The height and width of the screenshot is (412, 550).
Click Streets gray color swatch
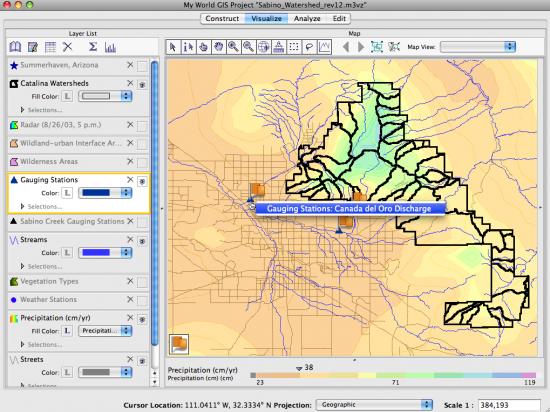coord(96,372)
